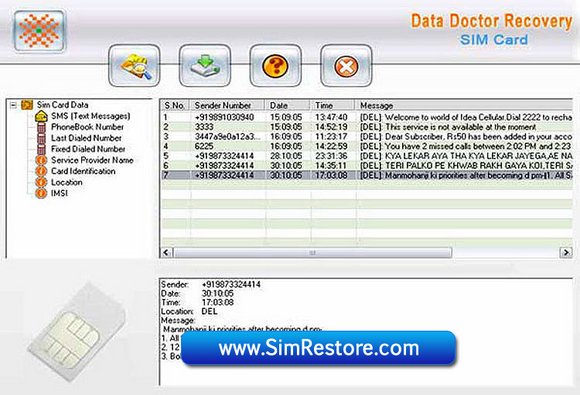Open help with the question mark icon
The width and height of the screenshot is (580, 395).
(275, 66)
